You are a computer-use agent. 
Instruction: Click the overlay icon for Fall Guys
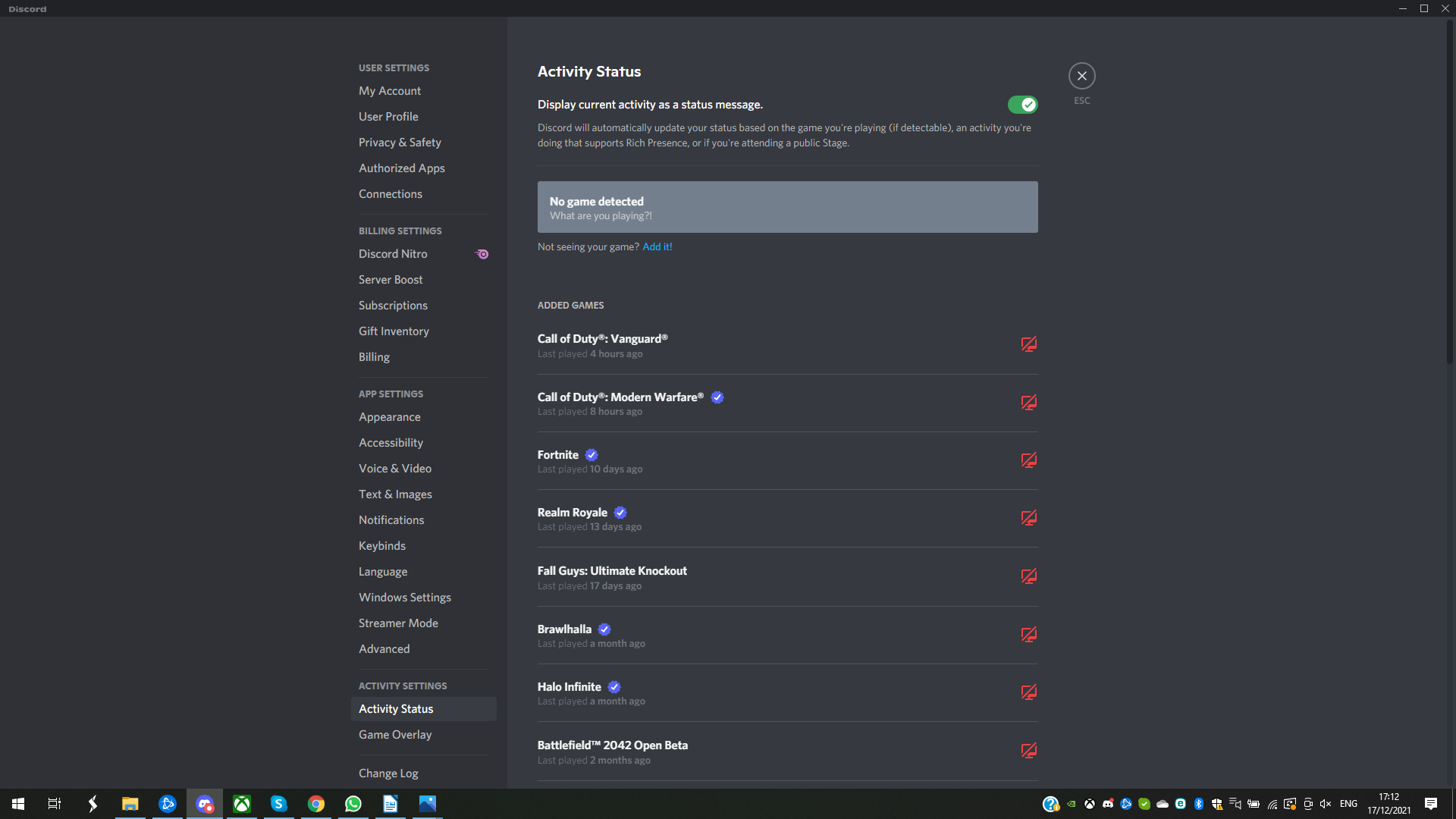point(1029,576)
